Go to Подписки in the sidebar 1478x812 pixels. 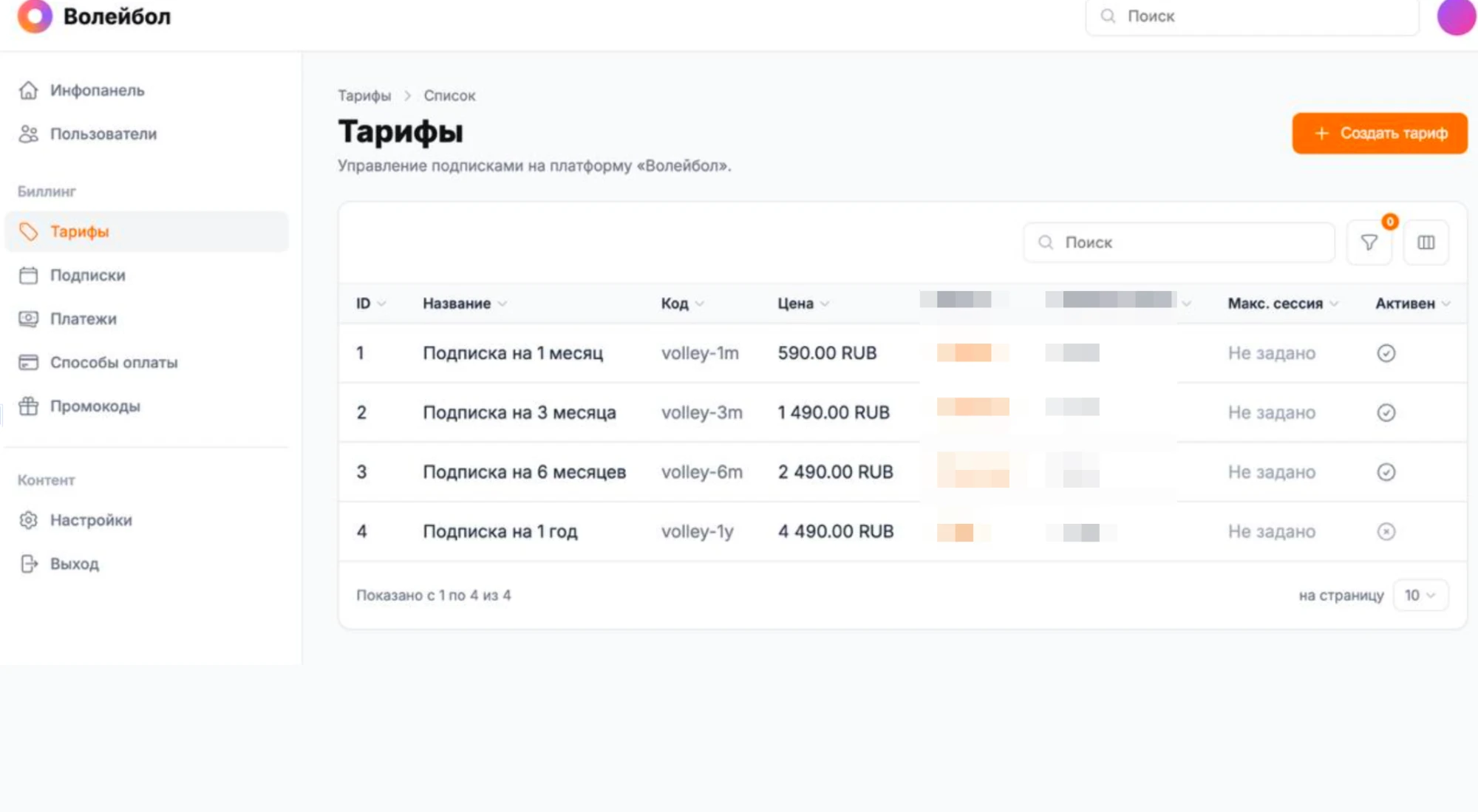click(146, 275)
